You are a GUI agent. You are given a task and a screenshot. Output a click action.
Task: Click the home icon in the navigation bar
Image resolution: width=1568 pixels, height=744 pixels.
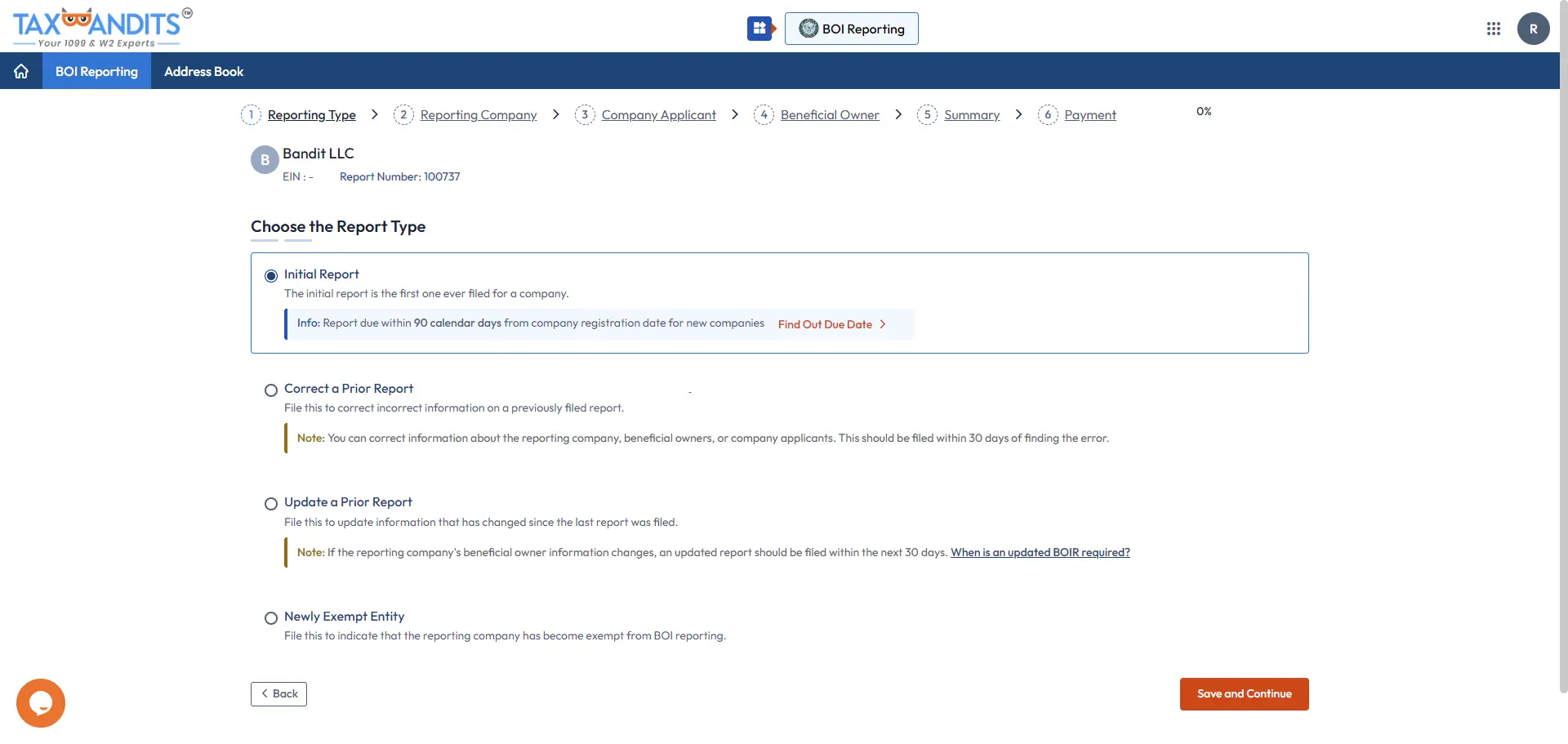coord(20,71)
